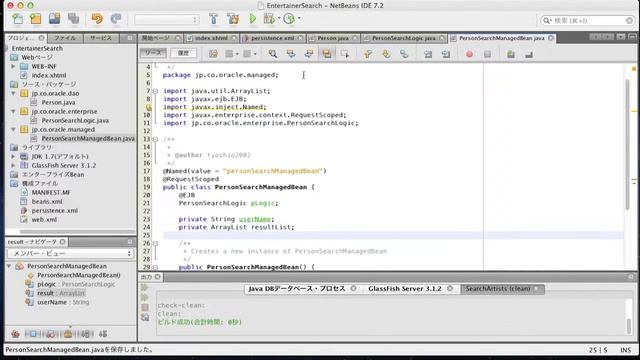Click Find Previous Occurrence icon
The width and height of the screenshot is (640, 360).
[x=291, y=54]
